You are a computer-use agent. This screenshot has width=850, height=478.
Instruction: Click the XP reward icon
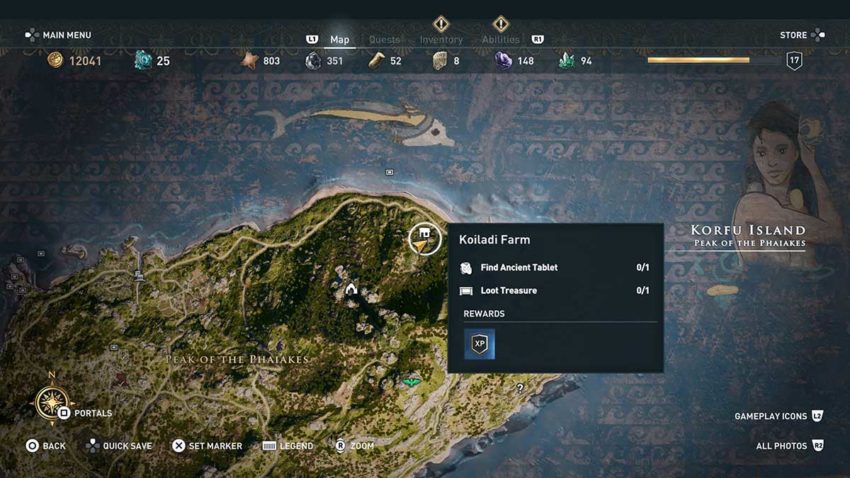coord(479,344)
